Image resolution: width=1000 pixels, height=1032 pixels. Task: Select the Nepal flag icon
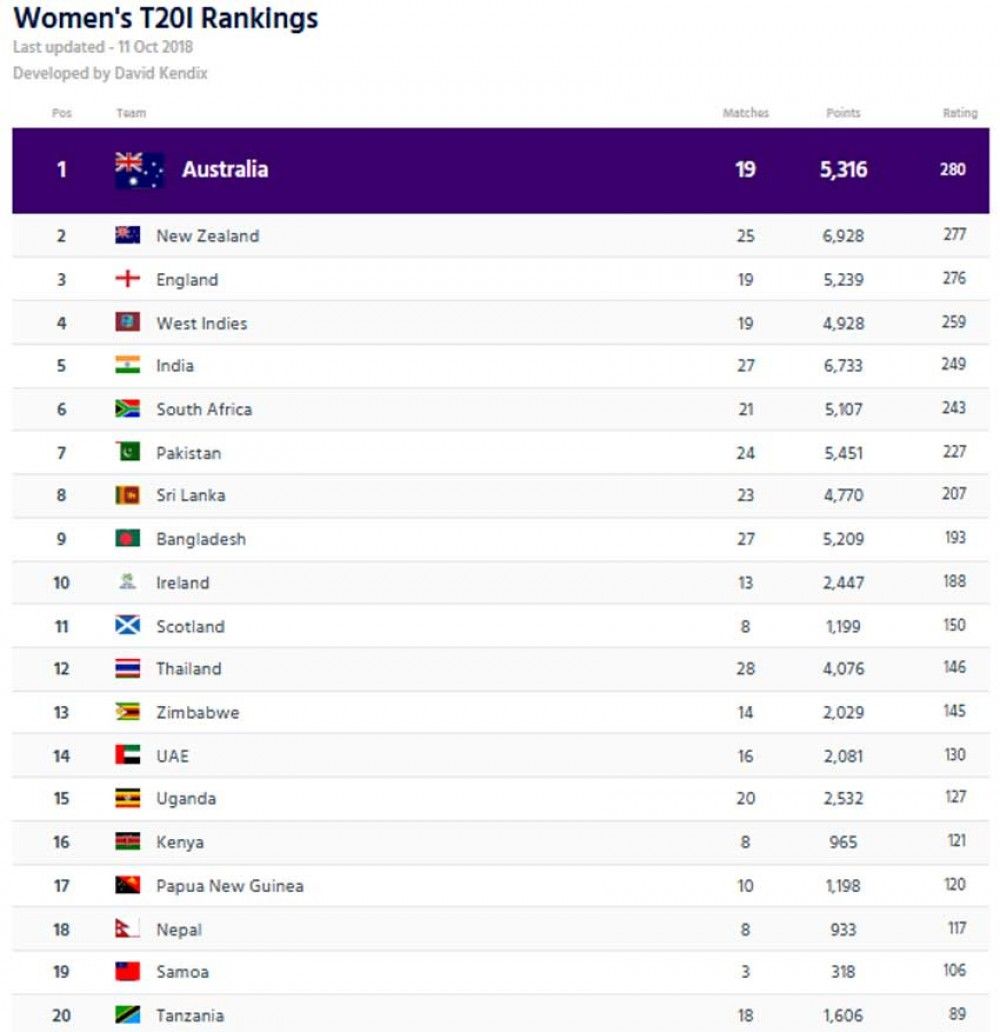coord(126,929)
